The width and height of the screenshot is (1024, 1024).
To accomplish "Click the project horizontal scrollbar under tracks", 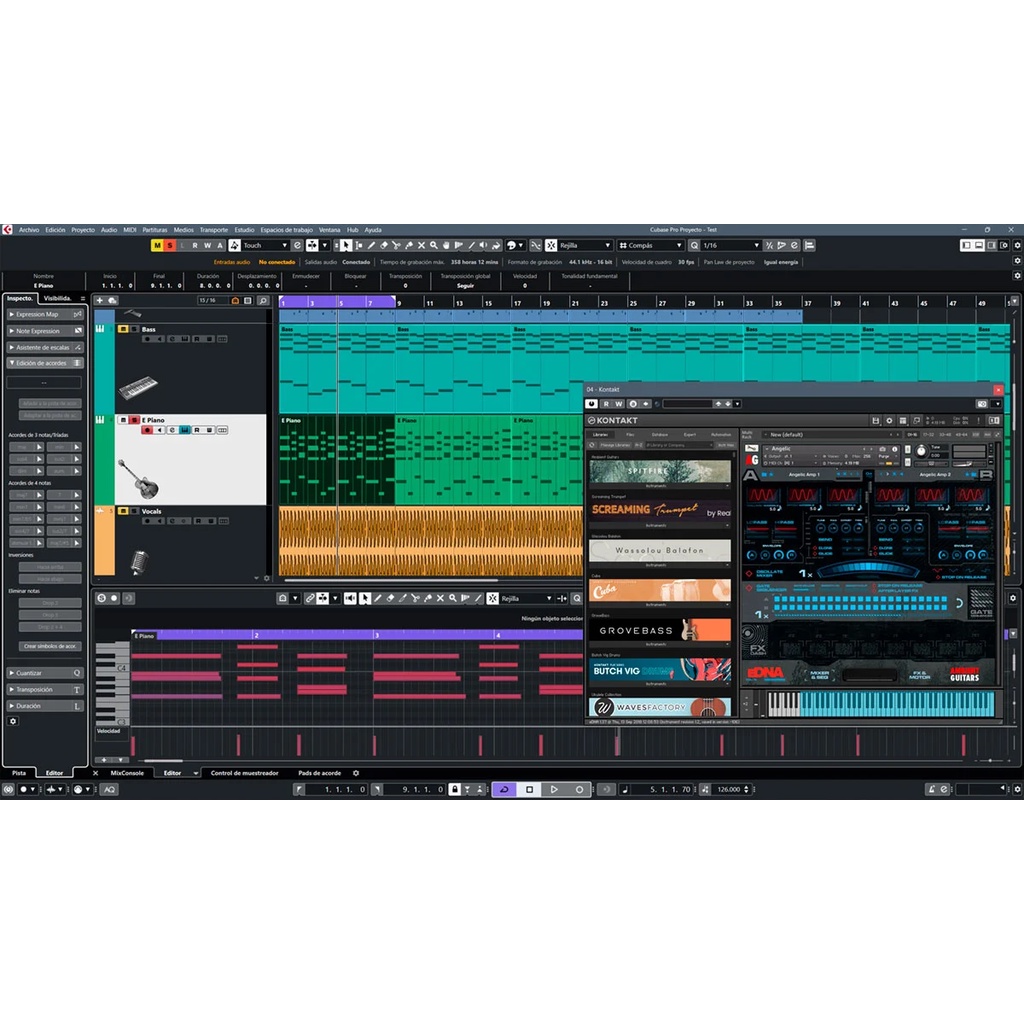I will pos(391,580).
